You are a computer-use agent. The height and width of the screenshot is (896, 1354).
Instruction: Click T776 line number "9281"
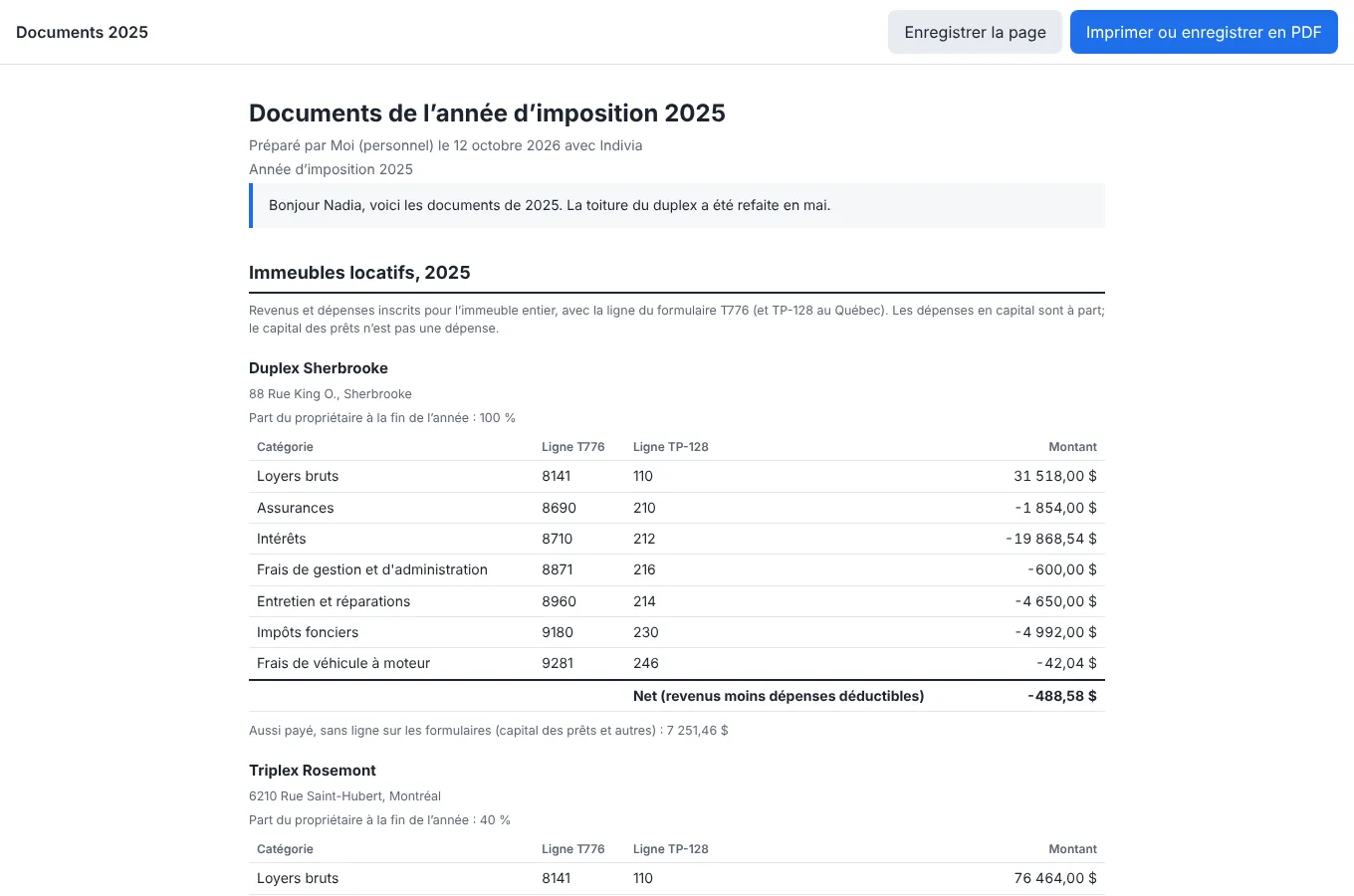[x=558, y=663]
